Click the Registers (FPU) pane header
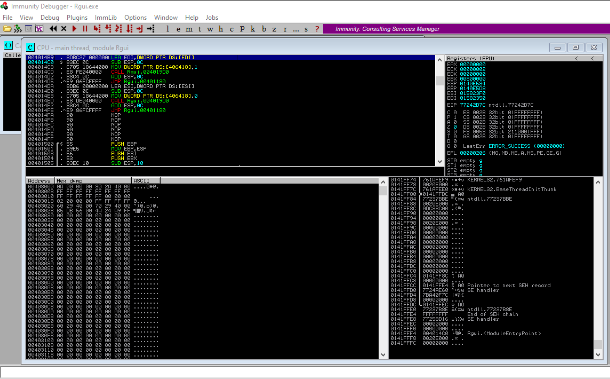This screenshot has width=610, height=379. coord(524,58)
